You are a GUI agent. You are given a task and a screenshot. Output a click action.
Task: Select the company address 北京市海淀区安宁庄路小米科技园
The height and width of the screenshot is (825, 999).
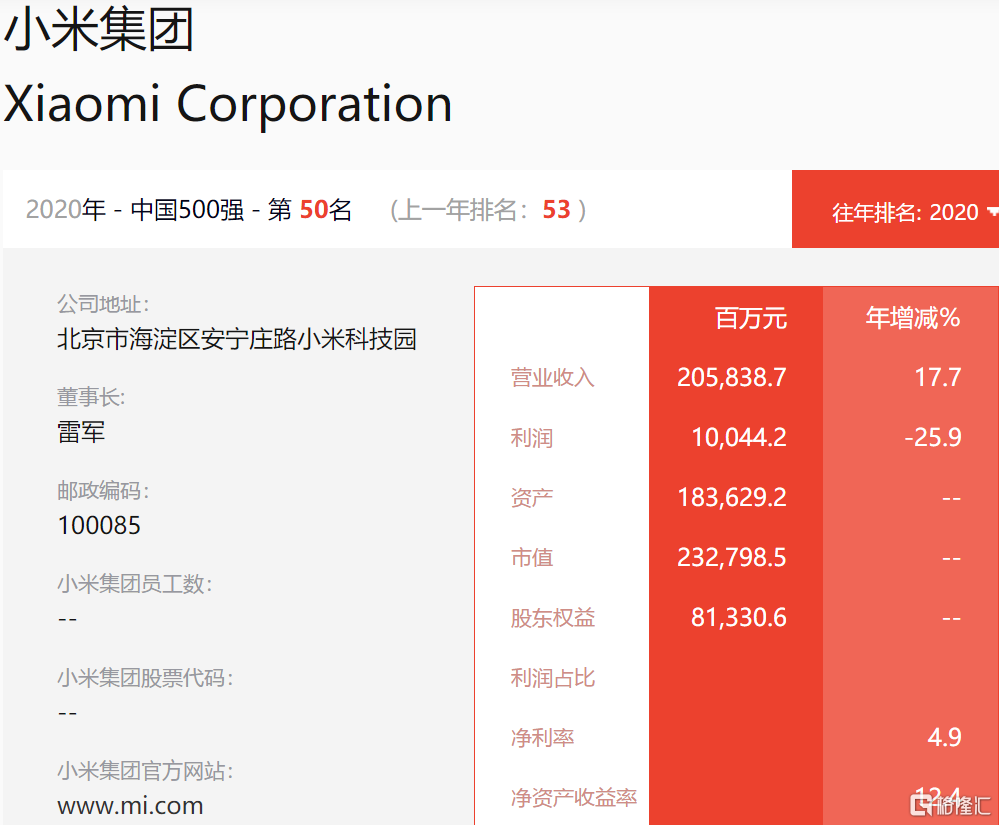(x=236, y=339)
